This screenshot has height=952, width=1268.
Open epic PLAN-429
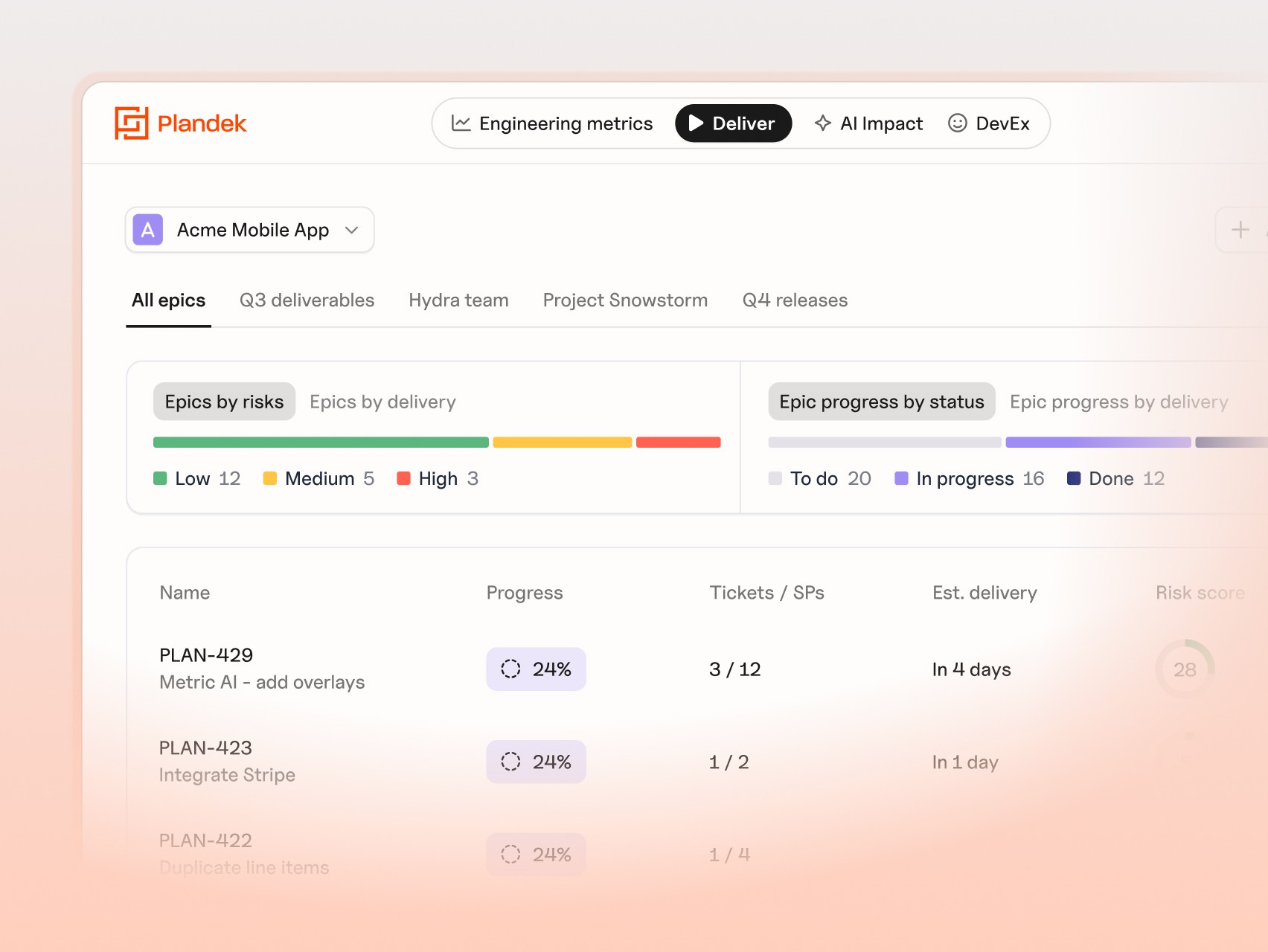[206, 655]
